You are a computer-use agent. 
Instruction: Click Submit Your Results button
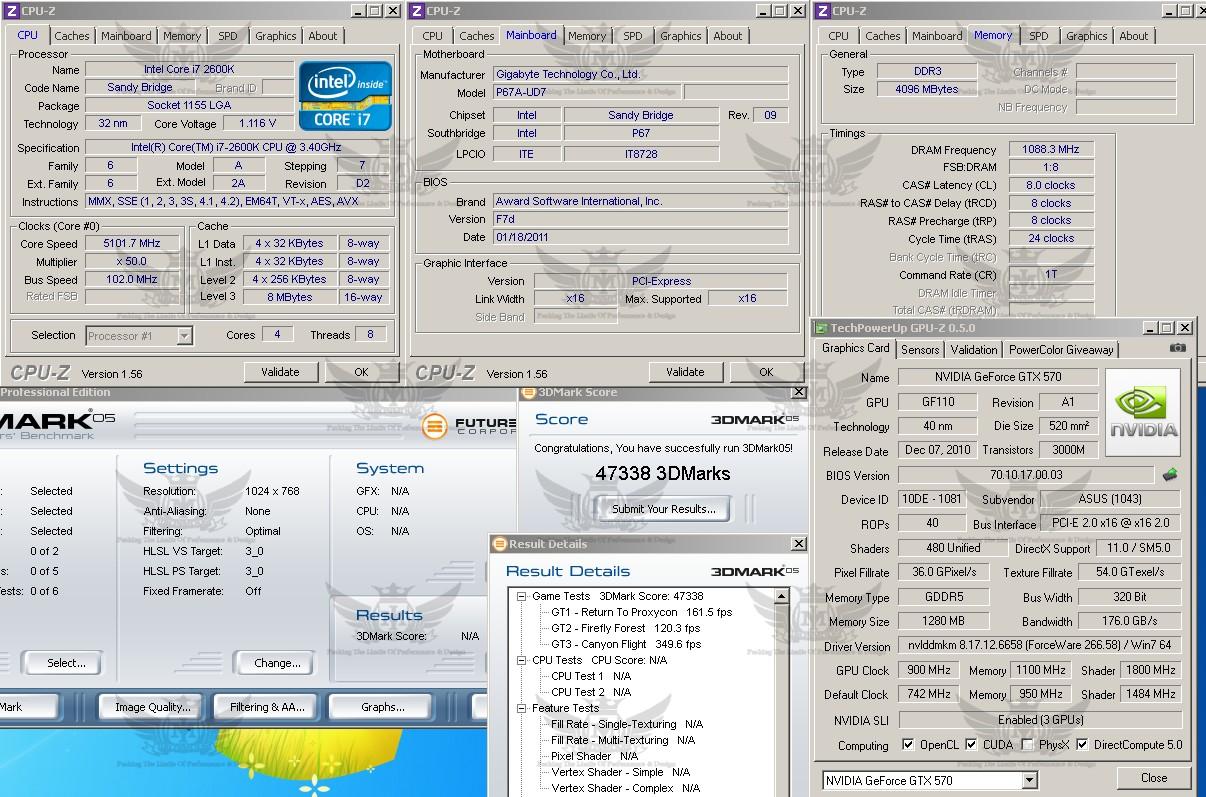tap(664, 509)
